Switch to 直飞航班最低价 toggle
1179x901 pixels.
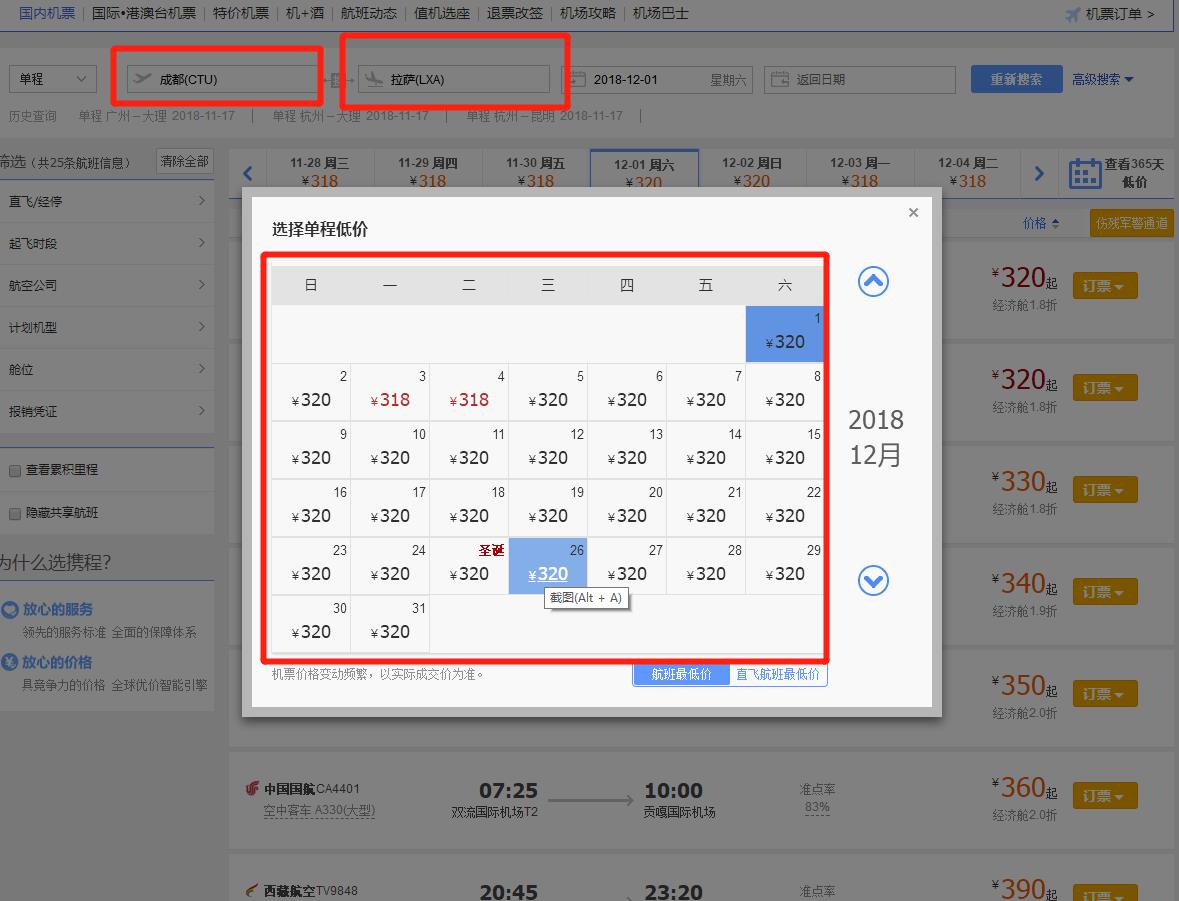tap(777, 675)
